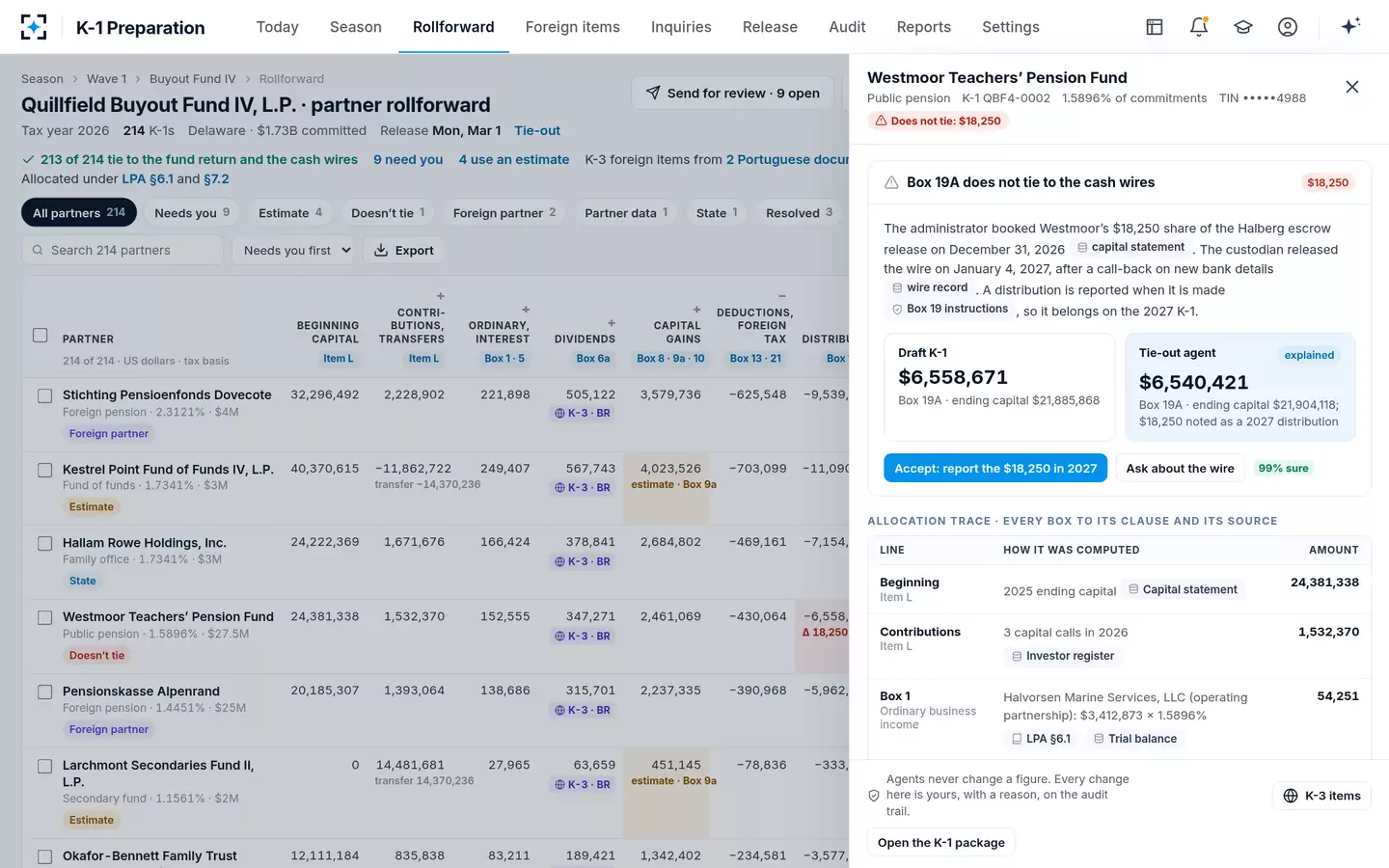Open the LPA §6.1 chip in allocation trace
The image size is (1389, 868).
point(1041,739)
